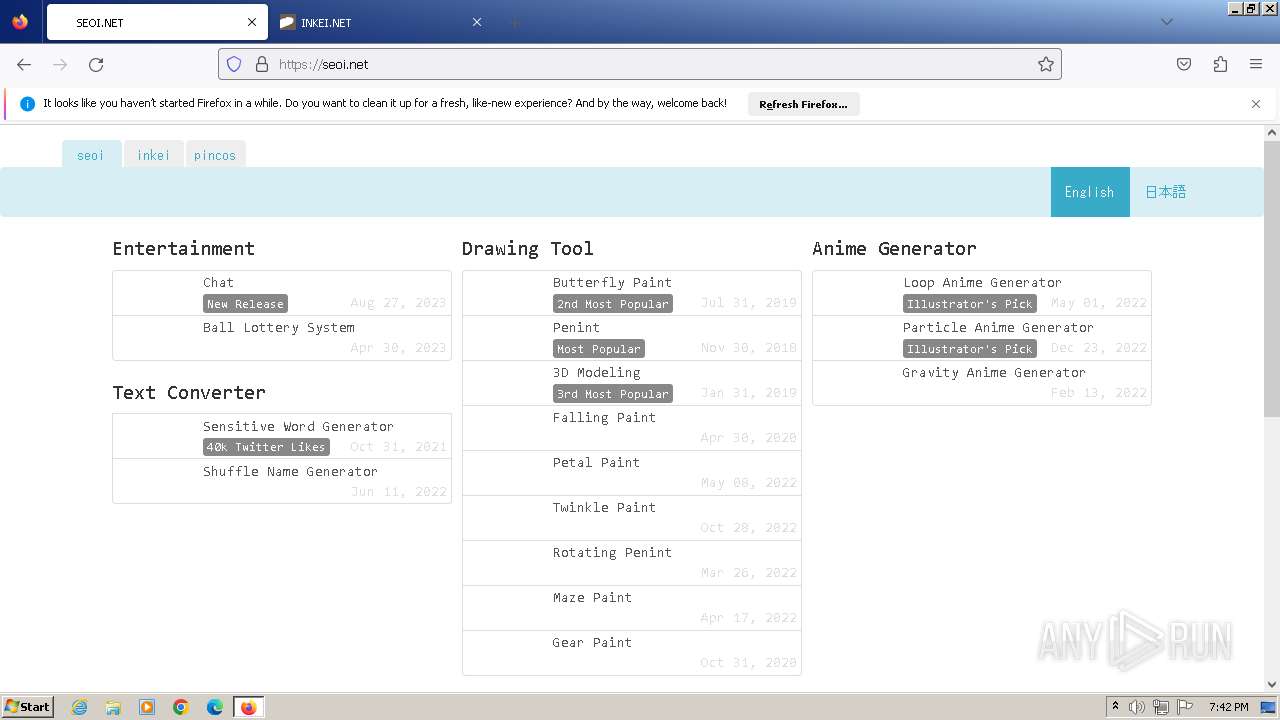Image resolution: width=1280 pixels, height=720 pixels.
Task: Open Sensitive Word Generator
Action: point(282,436)
